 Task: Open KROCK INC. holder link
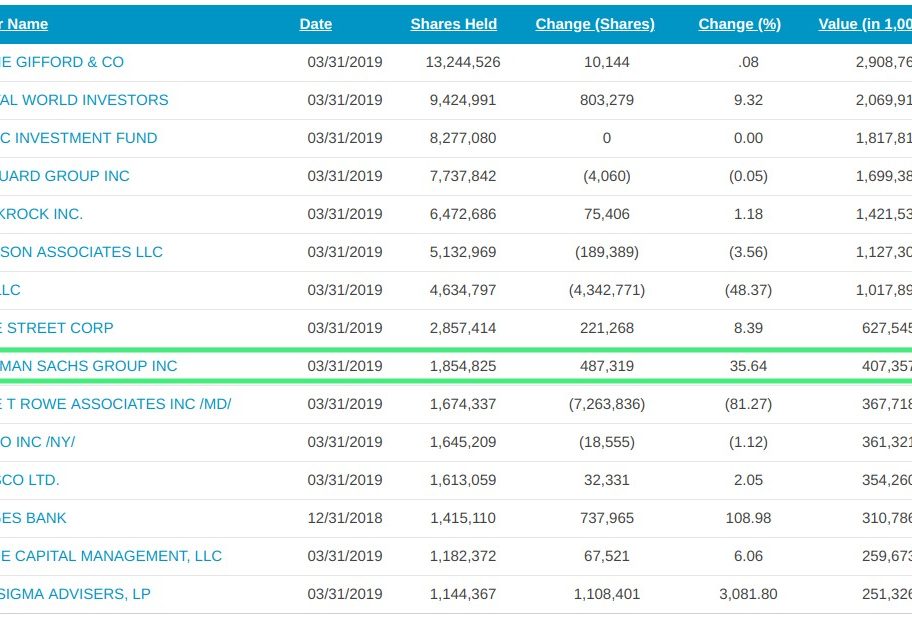point(41,214)
